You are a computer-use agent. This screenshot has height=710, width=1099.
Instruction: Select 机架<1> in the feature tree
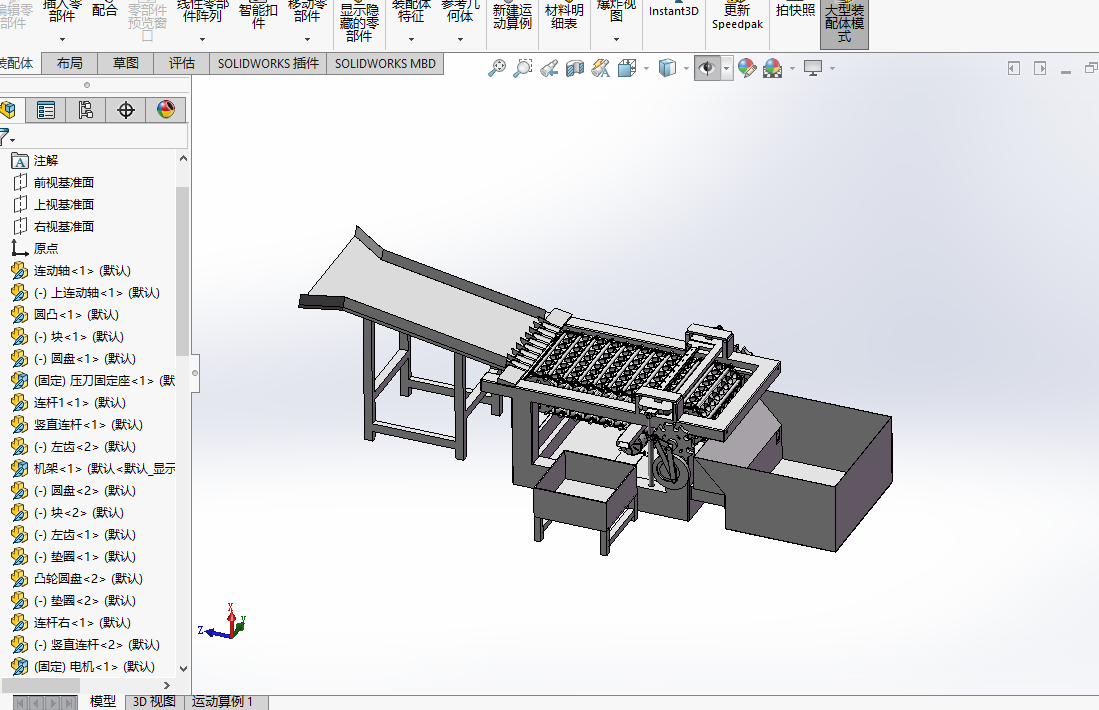[60, 468]
